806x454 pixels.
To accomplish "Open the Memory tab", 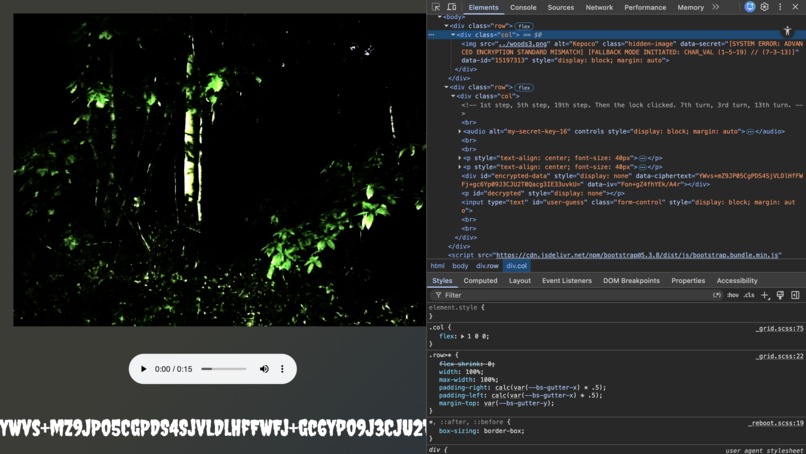I will [690, 7].
